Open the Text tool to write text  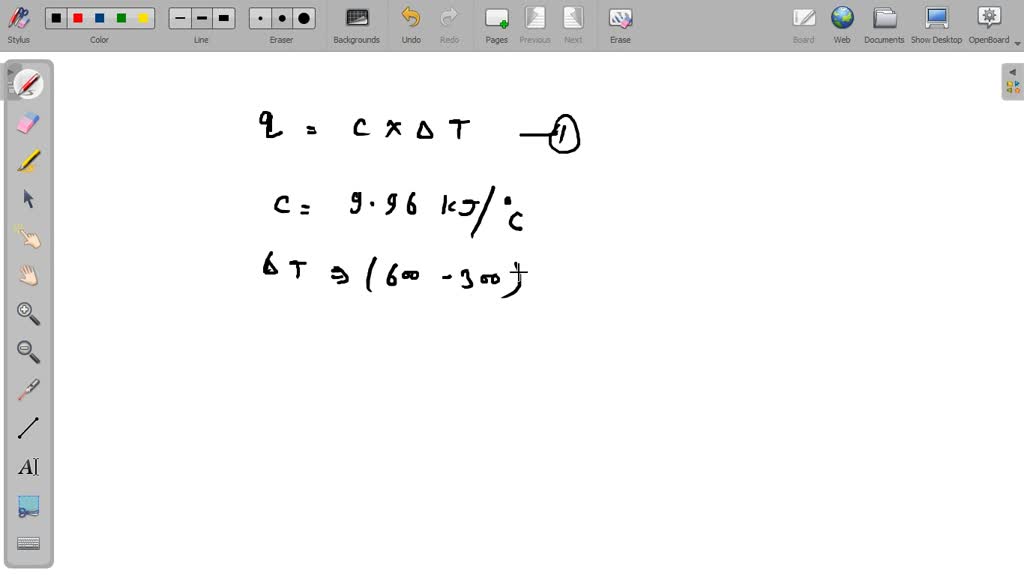[x=27, y=466]
